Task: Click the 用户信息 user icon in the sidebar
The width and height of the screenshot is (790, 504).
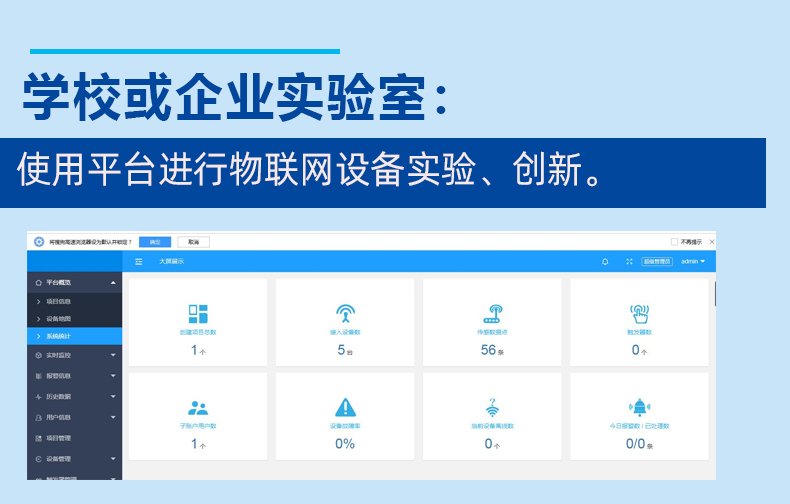Action: pyautogui.click(x=38, y=417)
